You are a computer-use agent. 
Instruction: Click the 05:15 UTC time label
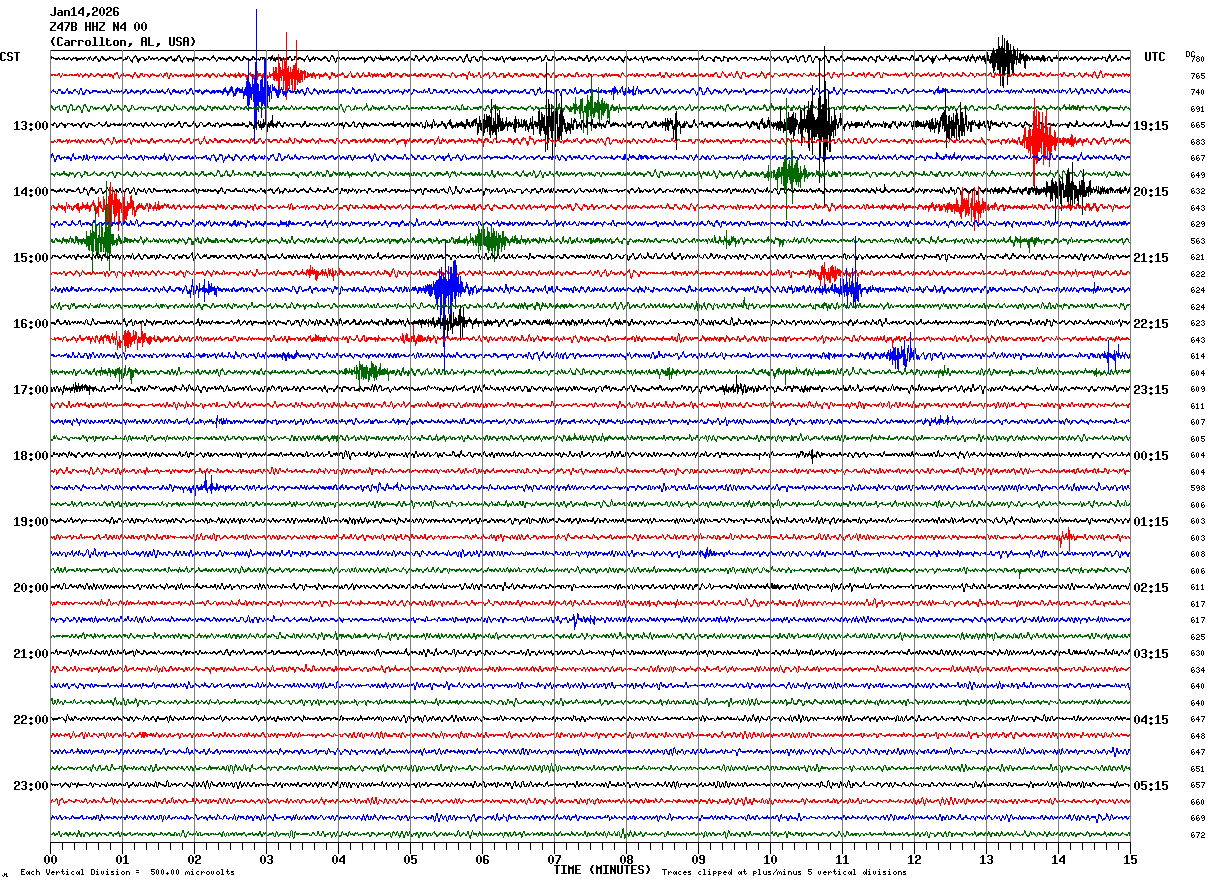tap(1152, 786)
